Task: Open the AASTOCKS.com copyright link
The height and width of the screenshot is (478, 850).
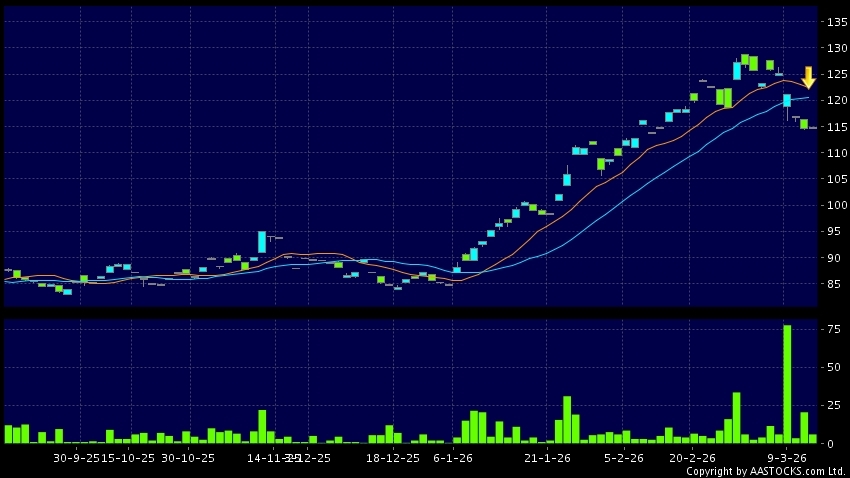Action: [765, 471]
